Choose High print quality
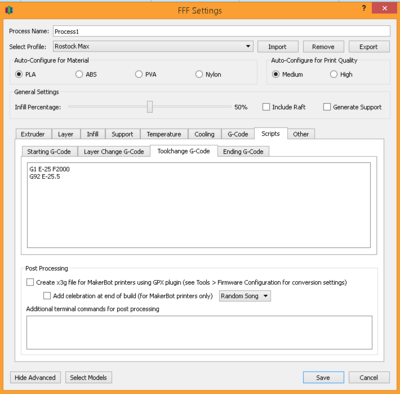Image resolution: width=400 pixels, height=394 pixels. (x=334, y=74)
